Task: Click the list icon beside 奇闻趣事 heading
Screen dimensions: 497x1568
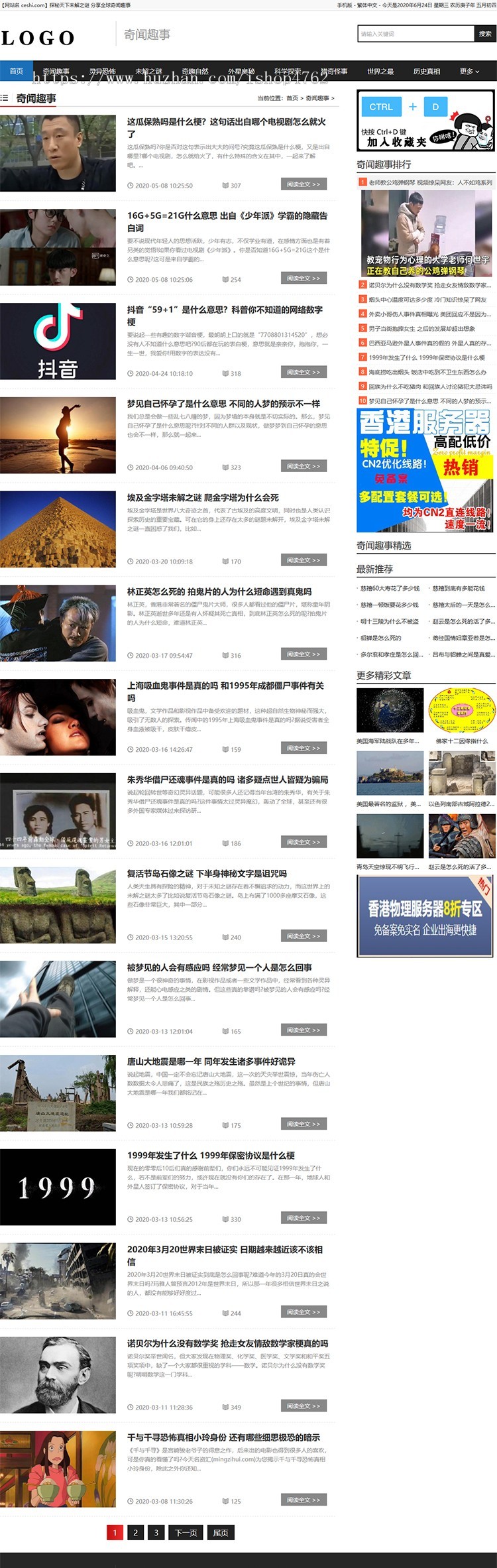Action: 5,98
